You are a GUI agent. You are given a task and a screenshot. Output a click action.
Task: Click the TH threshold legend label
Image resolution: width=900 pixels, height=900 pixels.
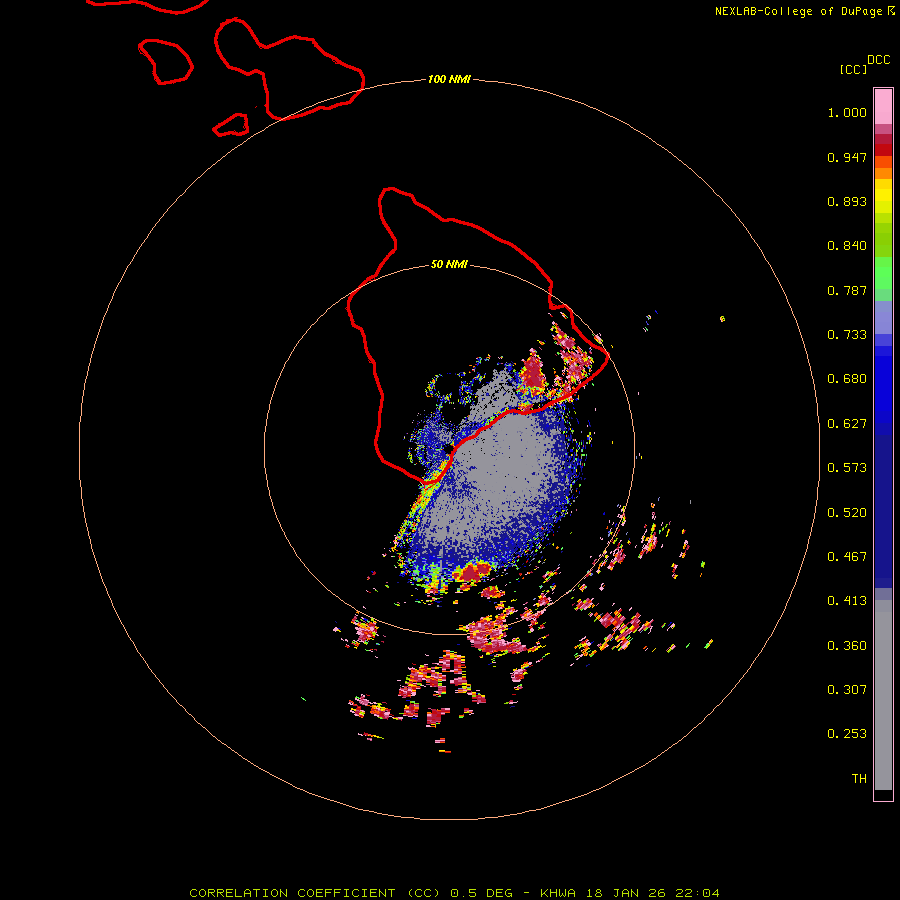click(859, 779)
